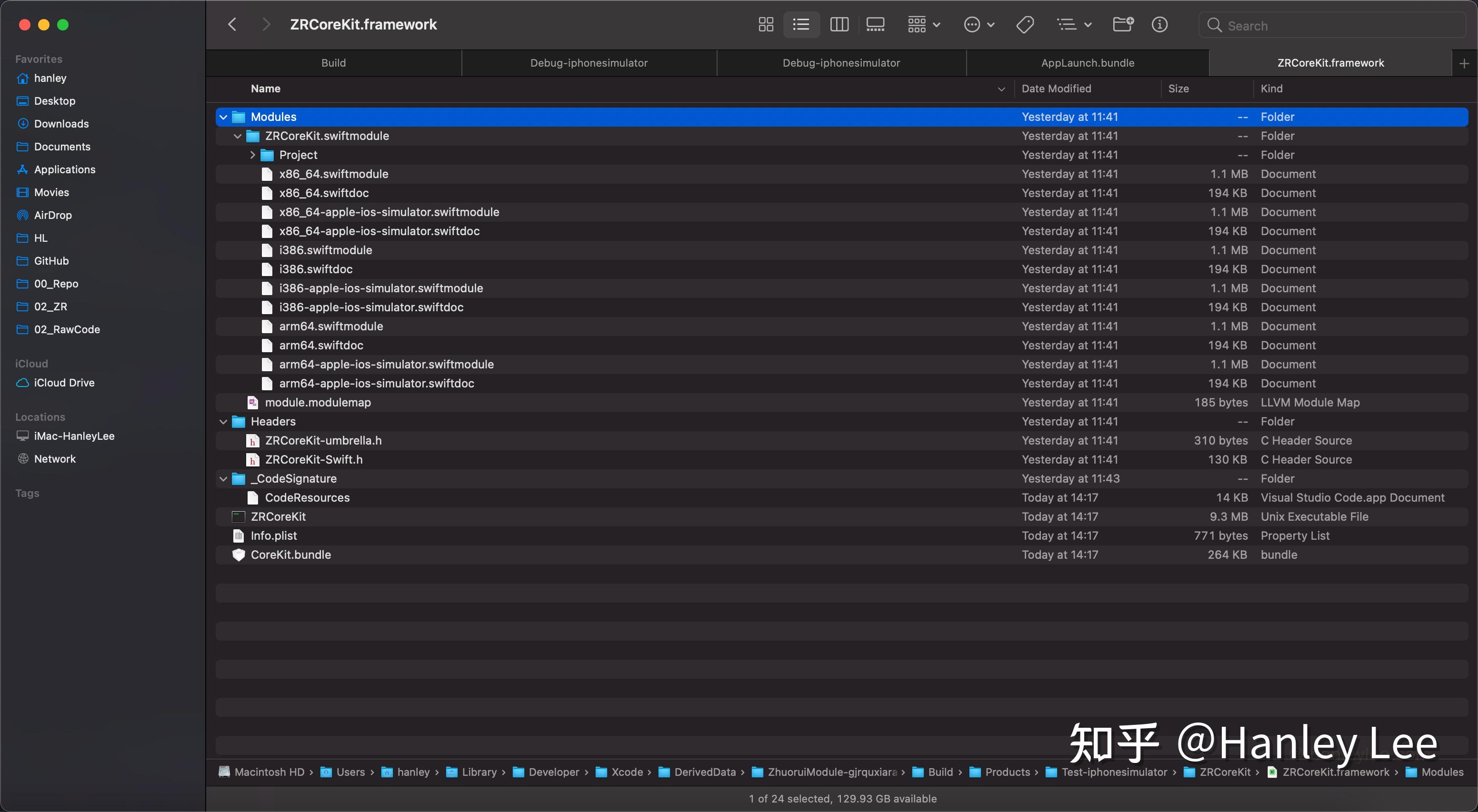Switch to the Build tab
Image resolution: width=1478 pixels, height=812 pixels.
click(333, 63)
